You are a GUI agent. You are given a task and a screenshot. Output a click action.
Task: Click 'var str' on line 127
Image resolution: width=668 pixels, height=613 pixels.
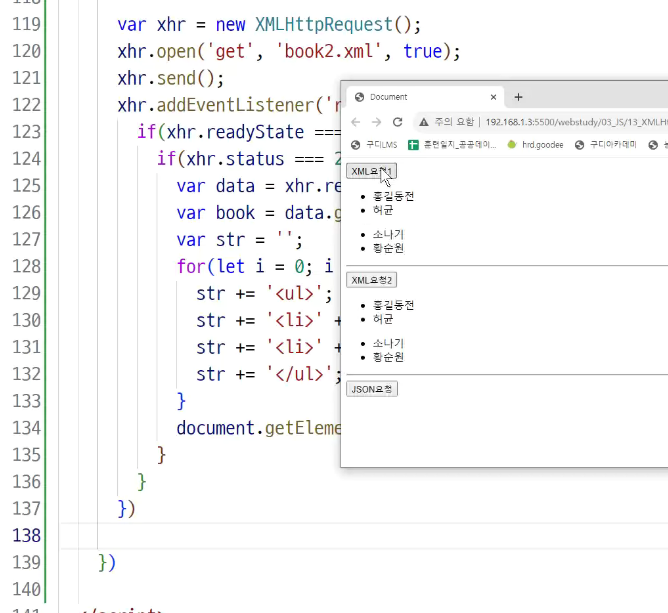211,240
